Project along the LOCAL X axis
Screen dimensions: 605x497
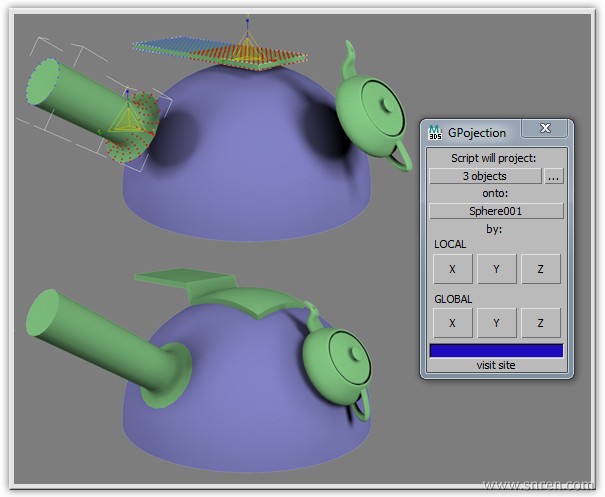(453, 269)
